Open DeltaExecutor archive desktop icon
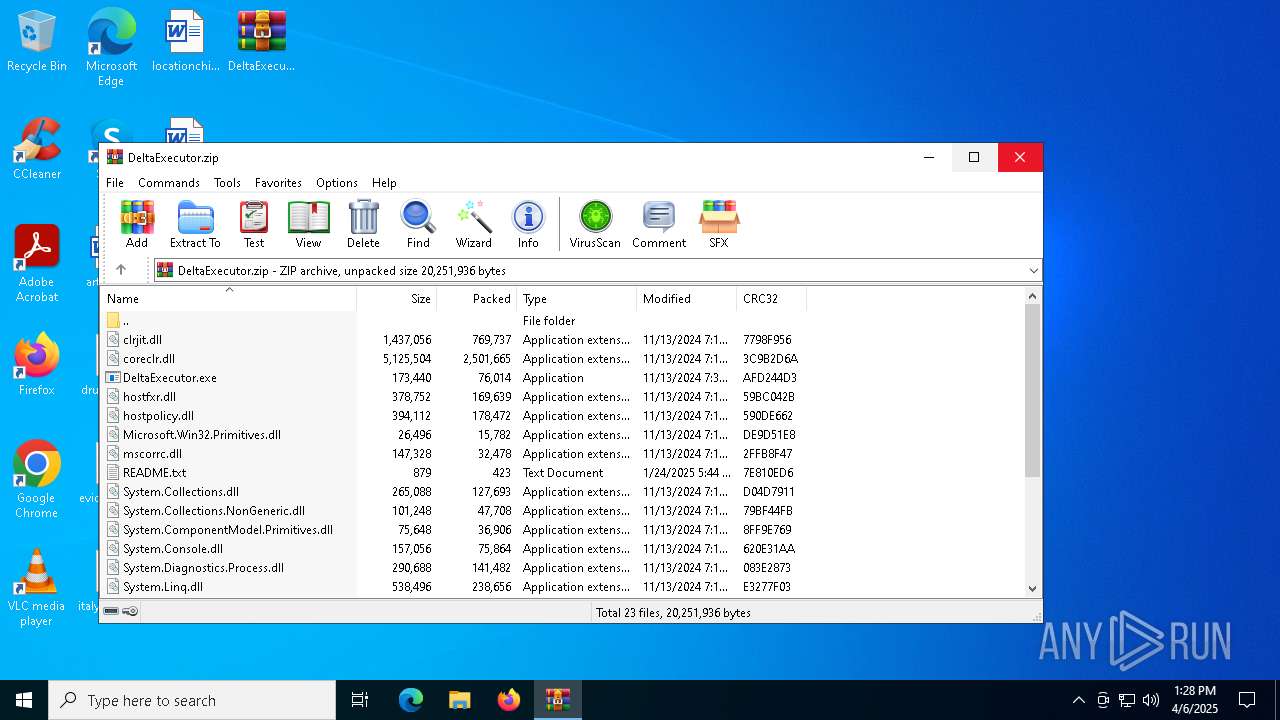 click(261, 42)
